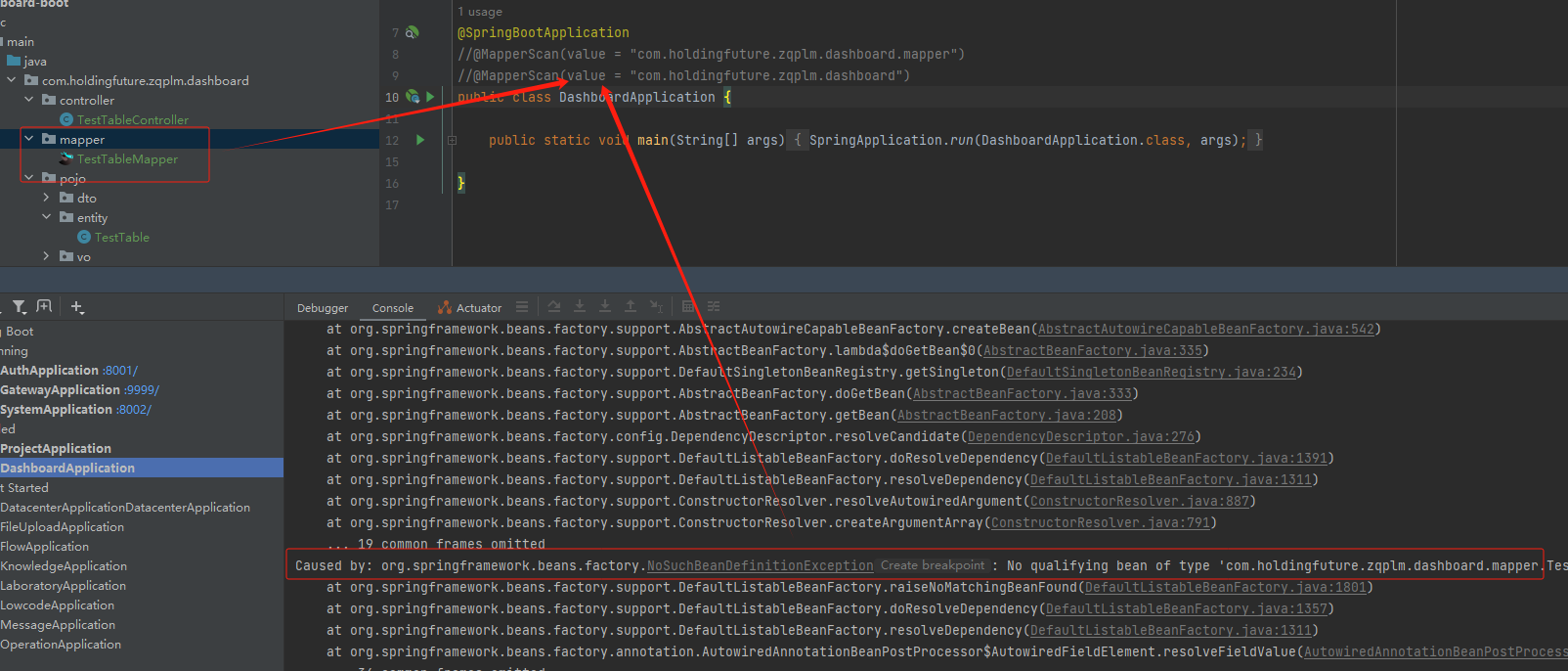This screenshot has height=671, width=1568.
Task: Select DatacenterApplication service entry
Action: (125, 507)
